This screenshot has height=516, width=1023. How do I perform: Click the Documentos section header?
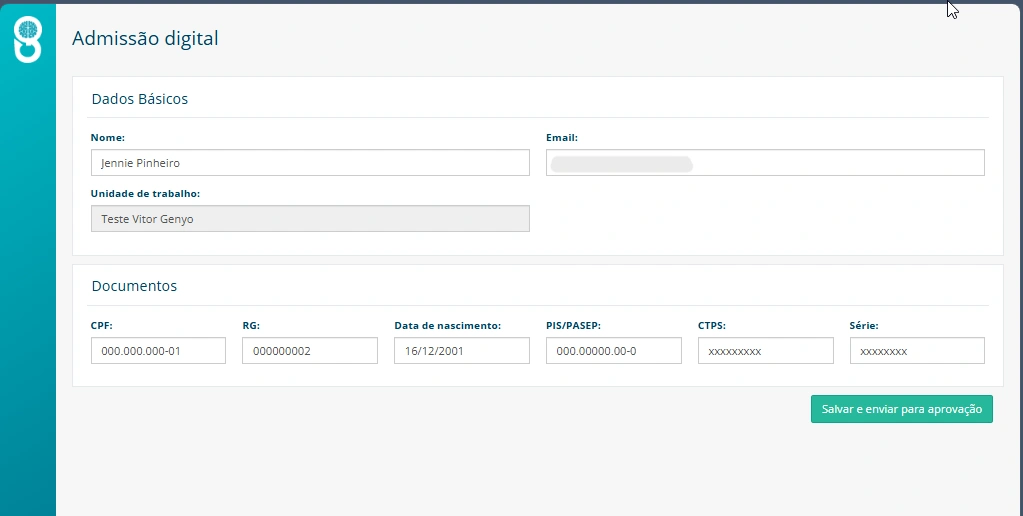tap(134, 286)
